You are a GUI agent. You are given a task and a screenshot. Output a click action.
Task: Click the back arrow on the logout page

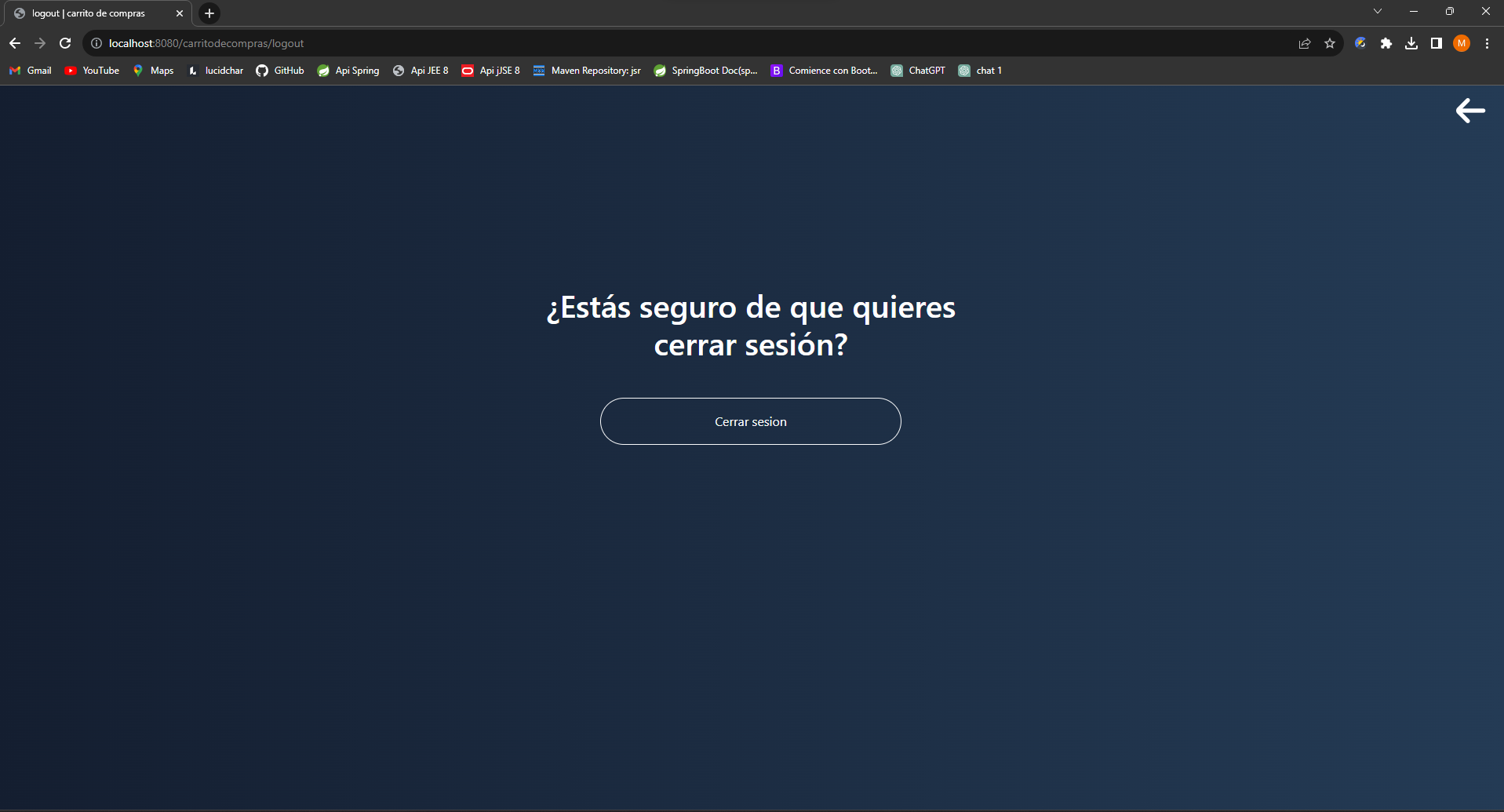coord(1469,111)
